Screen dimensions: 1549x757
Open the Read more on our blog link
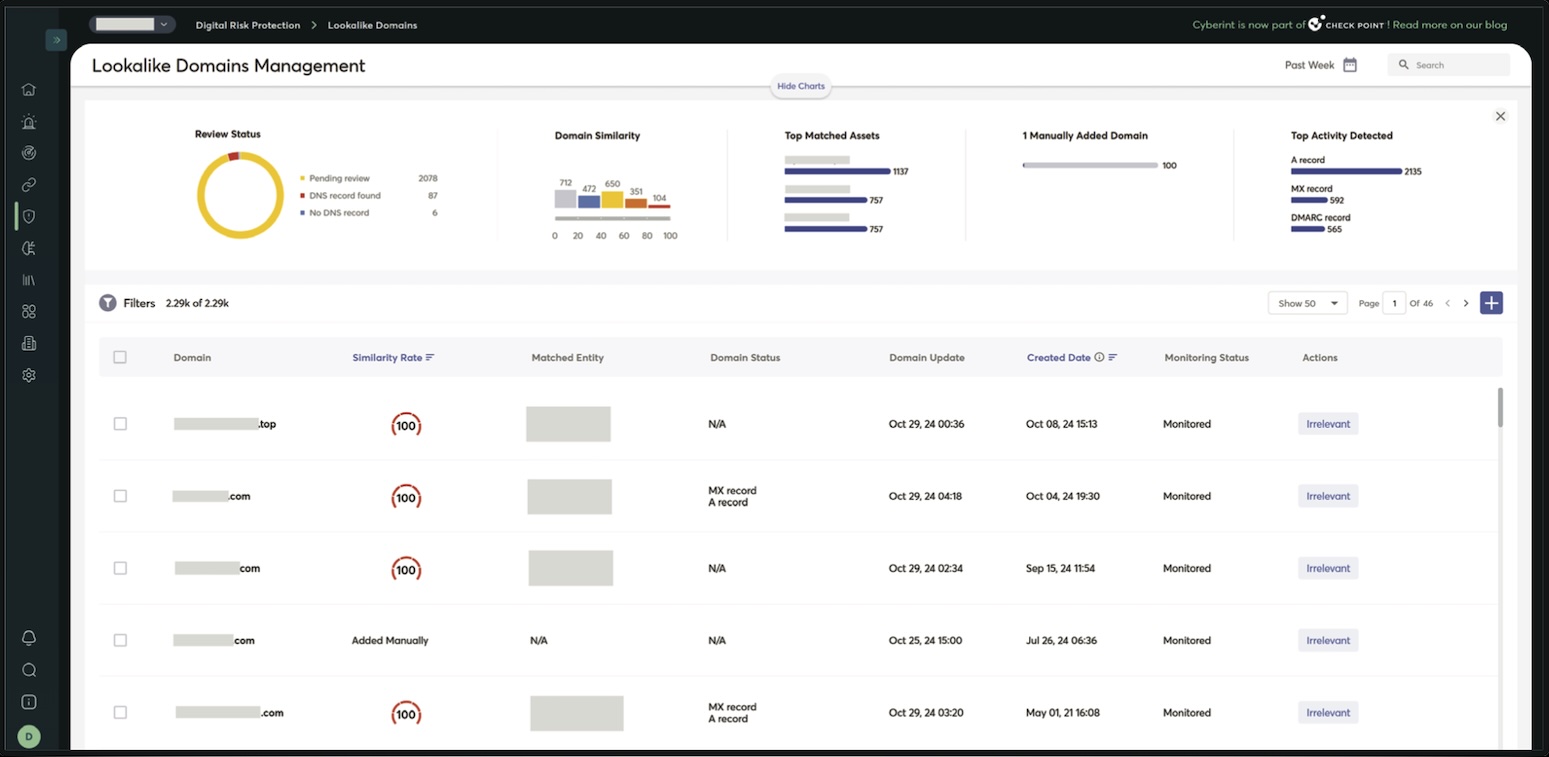1450,25
